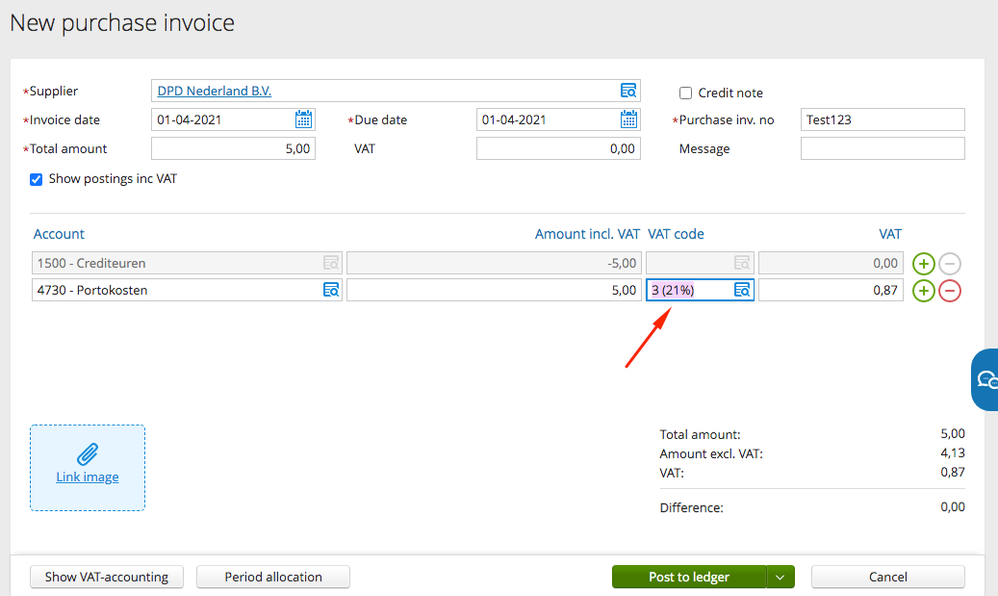Click the Post to ledger button

pos(689,577)
